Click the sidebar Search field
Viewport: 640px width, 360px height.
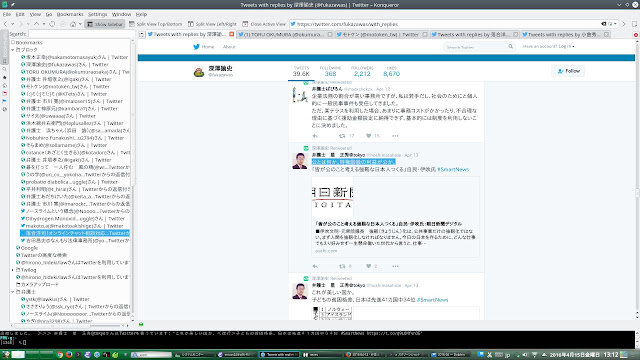point(81,34)
